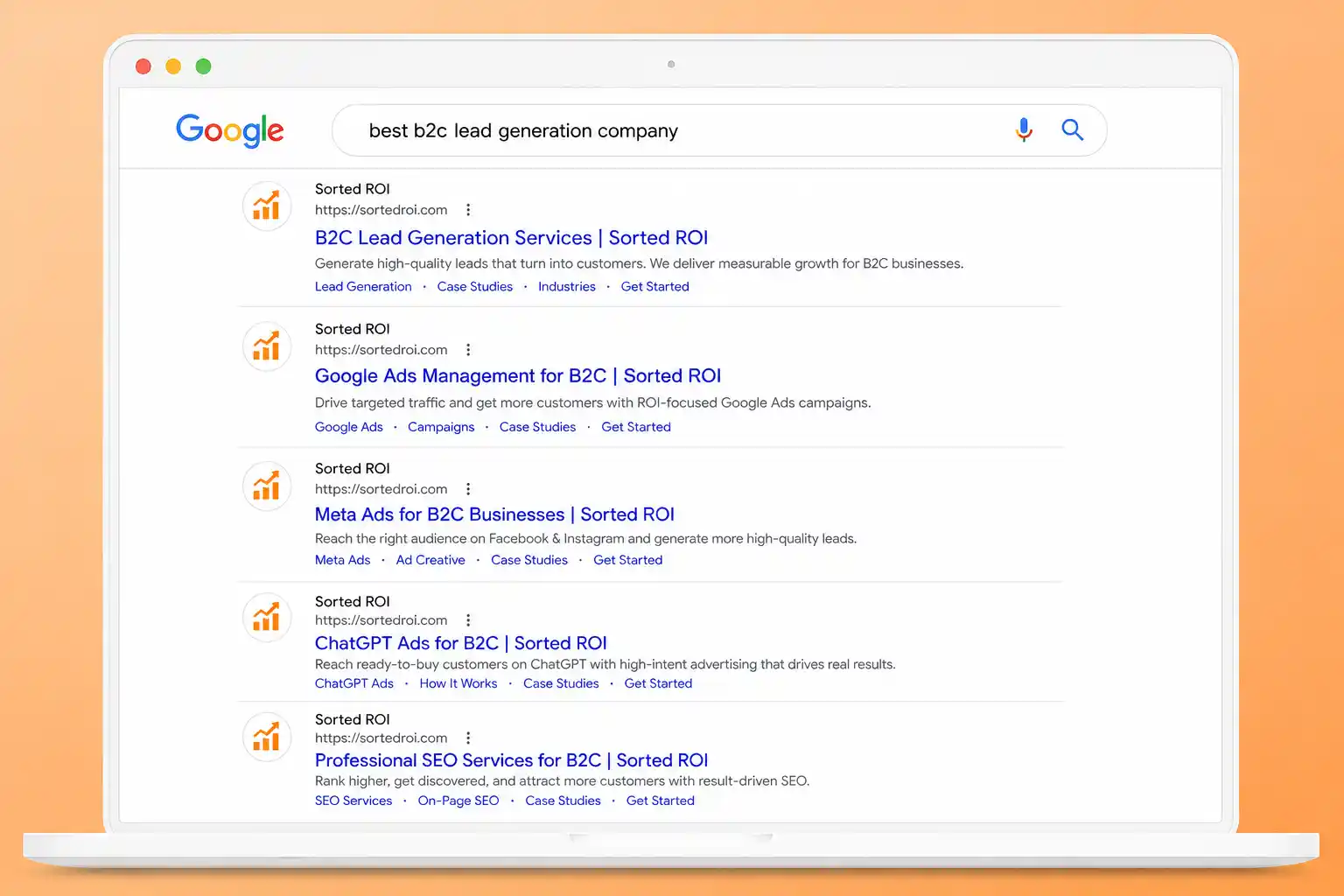Click the SEO Services sitelink

(353, 801)
